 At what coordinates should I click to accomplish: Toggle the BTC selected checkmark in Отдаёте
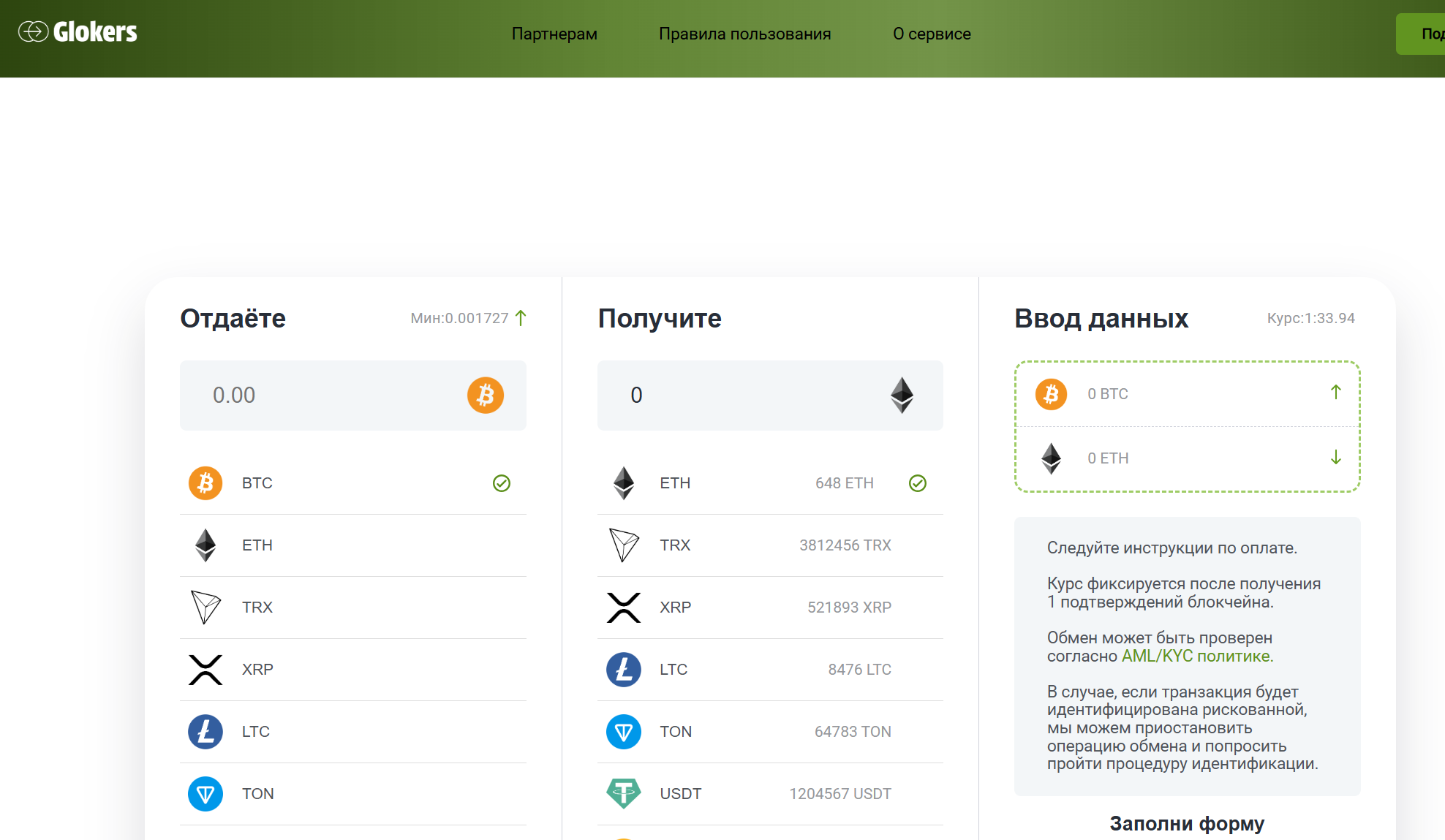pos(502,483)
